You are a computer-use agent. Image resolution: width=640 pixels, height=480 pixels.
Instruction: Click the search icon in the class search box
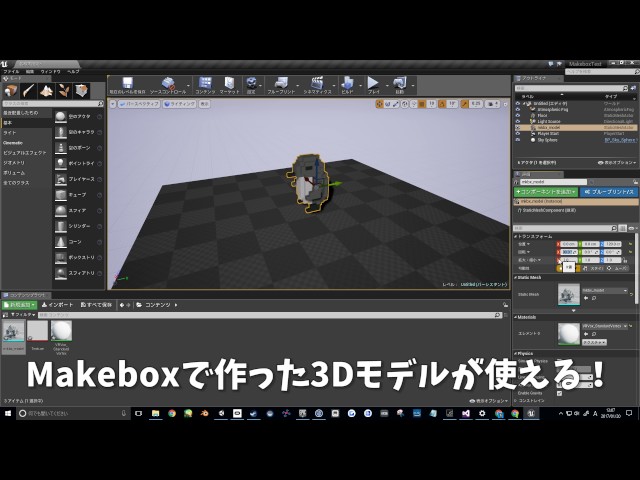coord(100,104)
